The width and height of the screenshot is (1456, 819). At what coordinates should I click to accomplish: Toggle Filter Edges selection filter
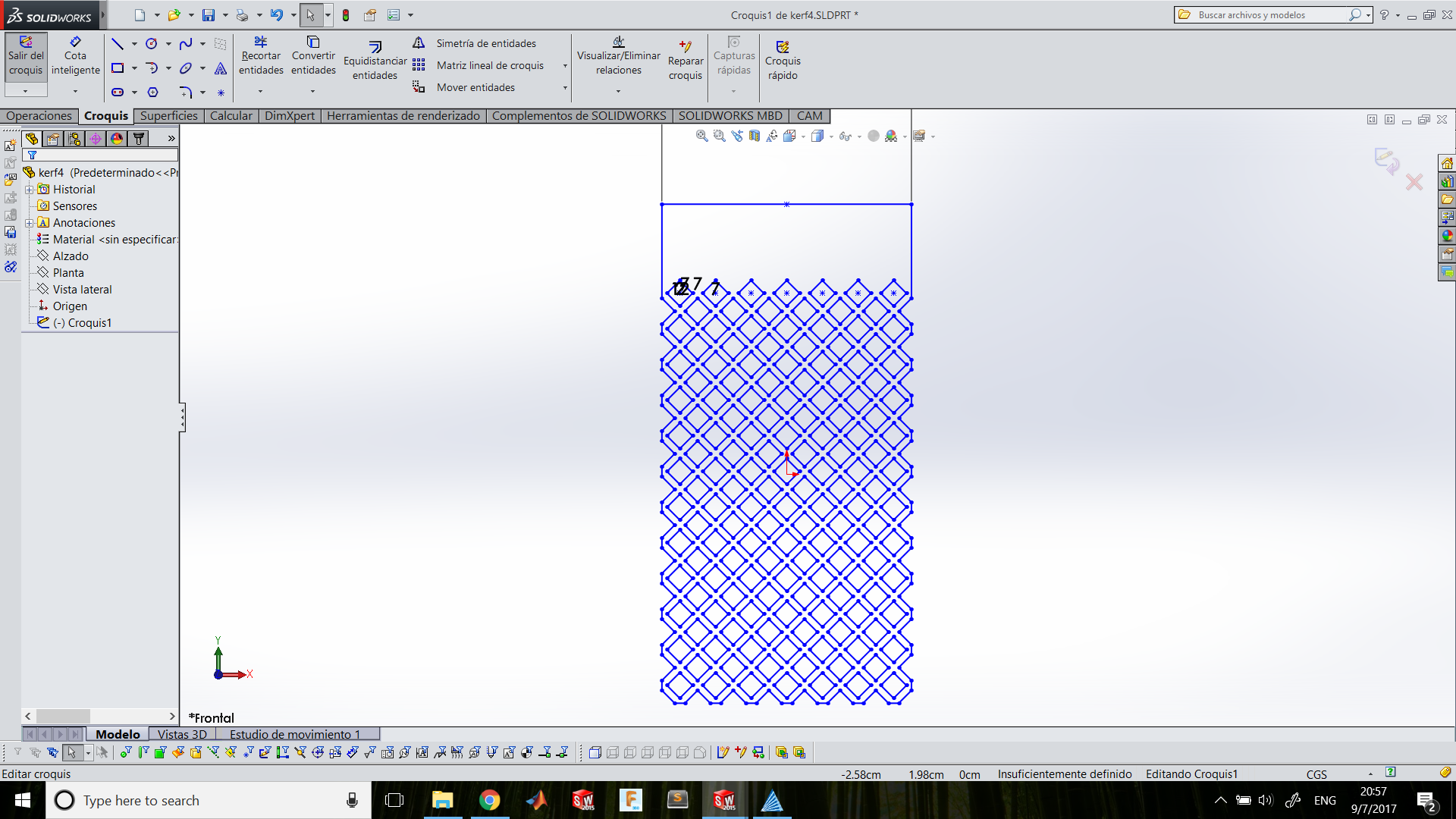pyautogui.click(x=143, y=752)
